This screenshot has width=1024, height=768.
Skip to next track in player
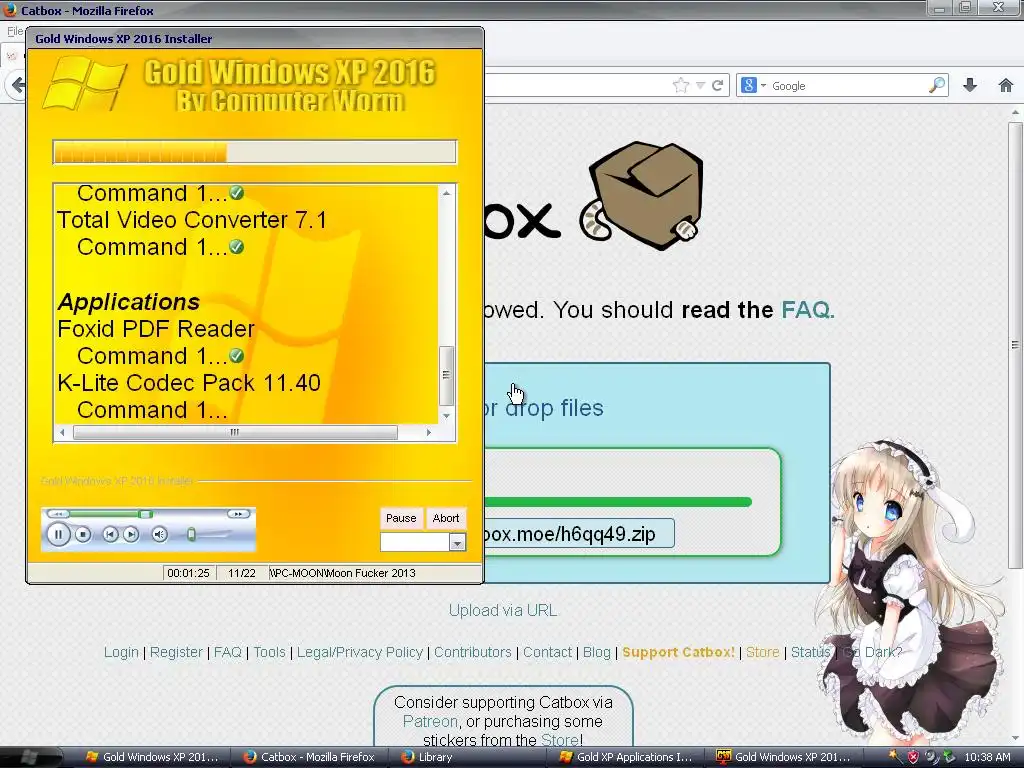click(x=131, y=535)
